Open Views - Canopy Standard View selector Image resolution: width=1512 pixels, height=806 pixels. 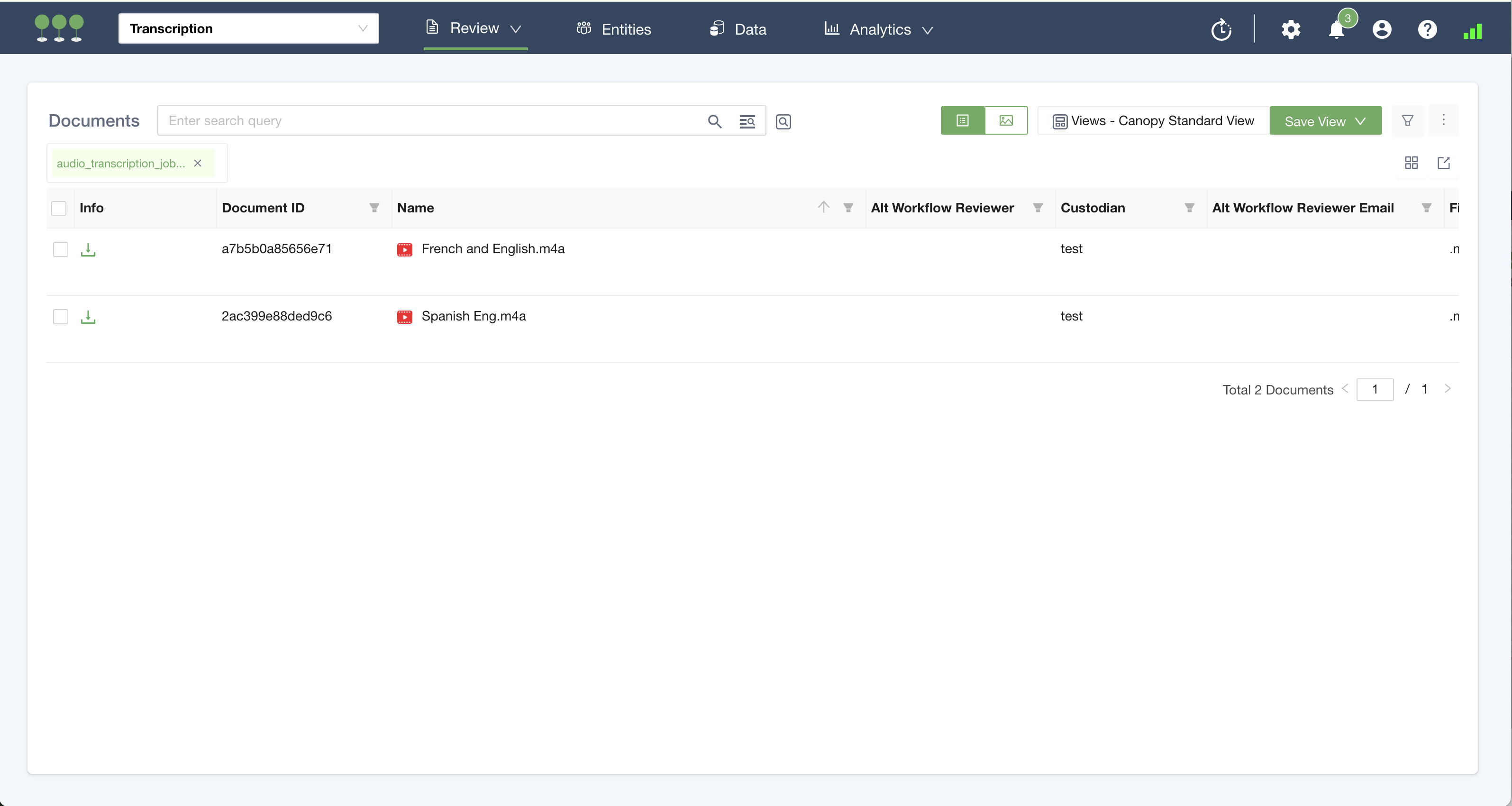tap(1153, 120)
